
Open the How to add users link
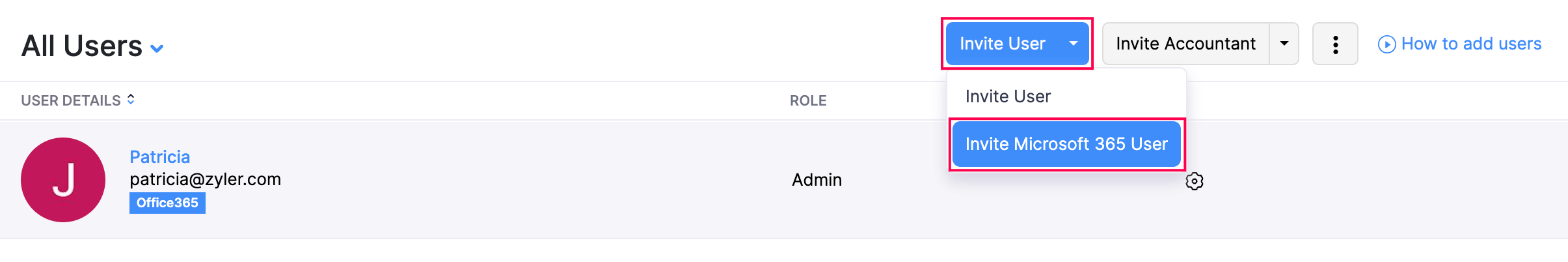click(1470, 44)
